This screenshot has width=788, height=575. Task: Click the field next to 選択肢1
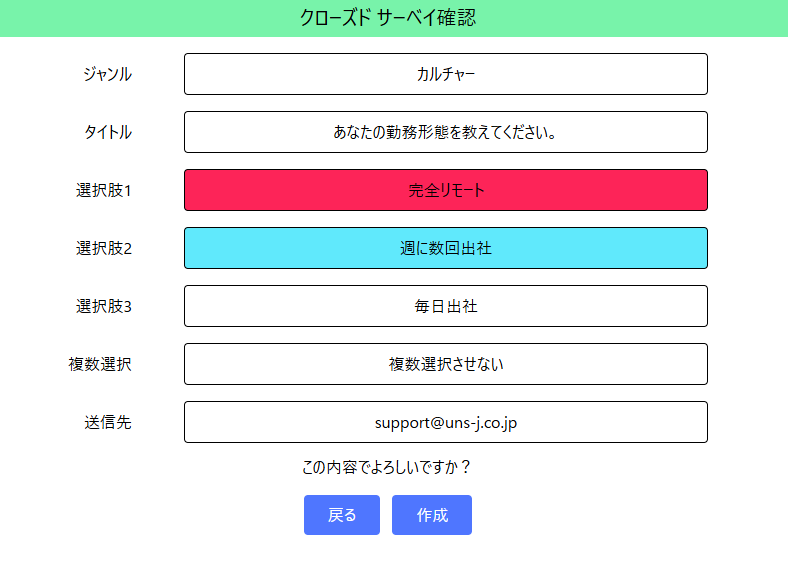point(446,190)
